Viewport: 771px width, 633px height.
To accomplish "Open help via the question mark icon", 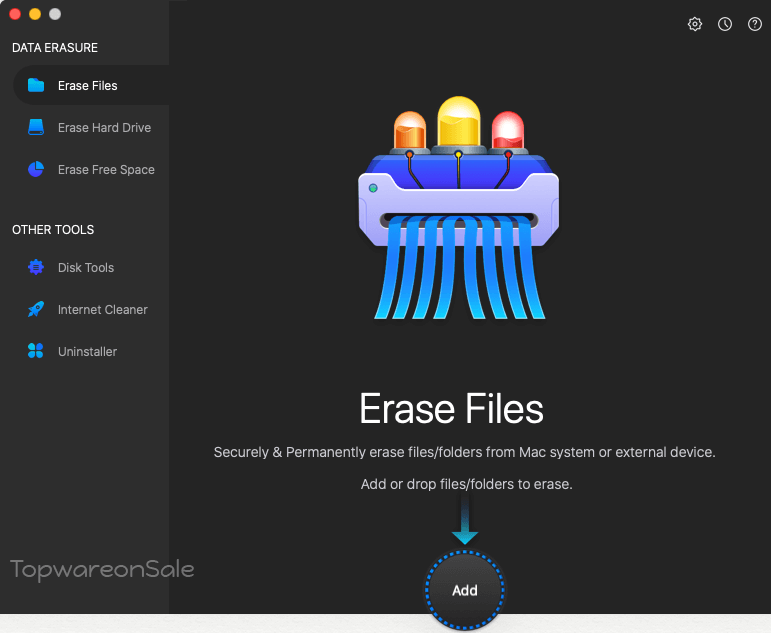I will click(x=755, y=24).
